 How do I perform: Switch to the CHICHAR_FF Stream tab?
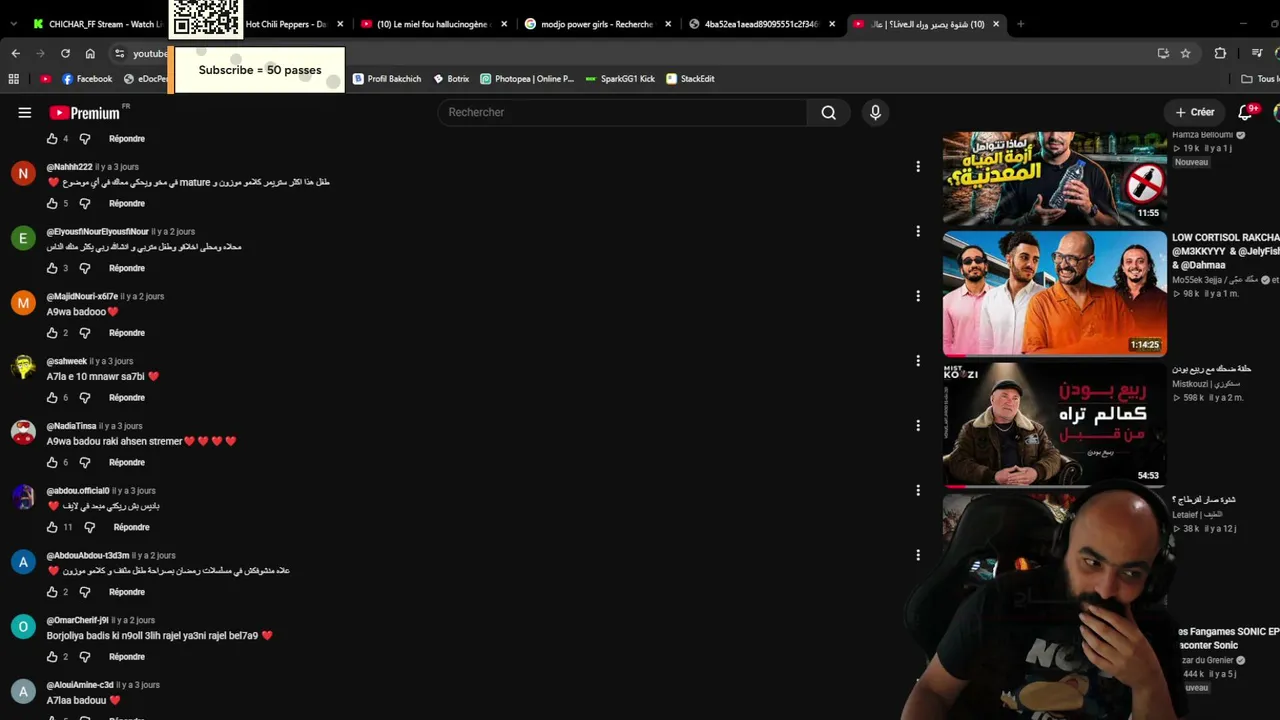click(96, 24)
